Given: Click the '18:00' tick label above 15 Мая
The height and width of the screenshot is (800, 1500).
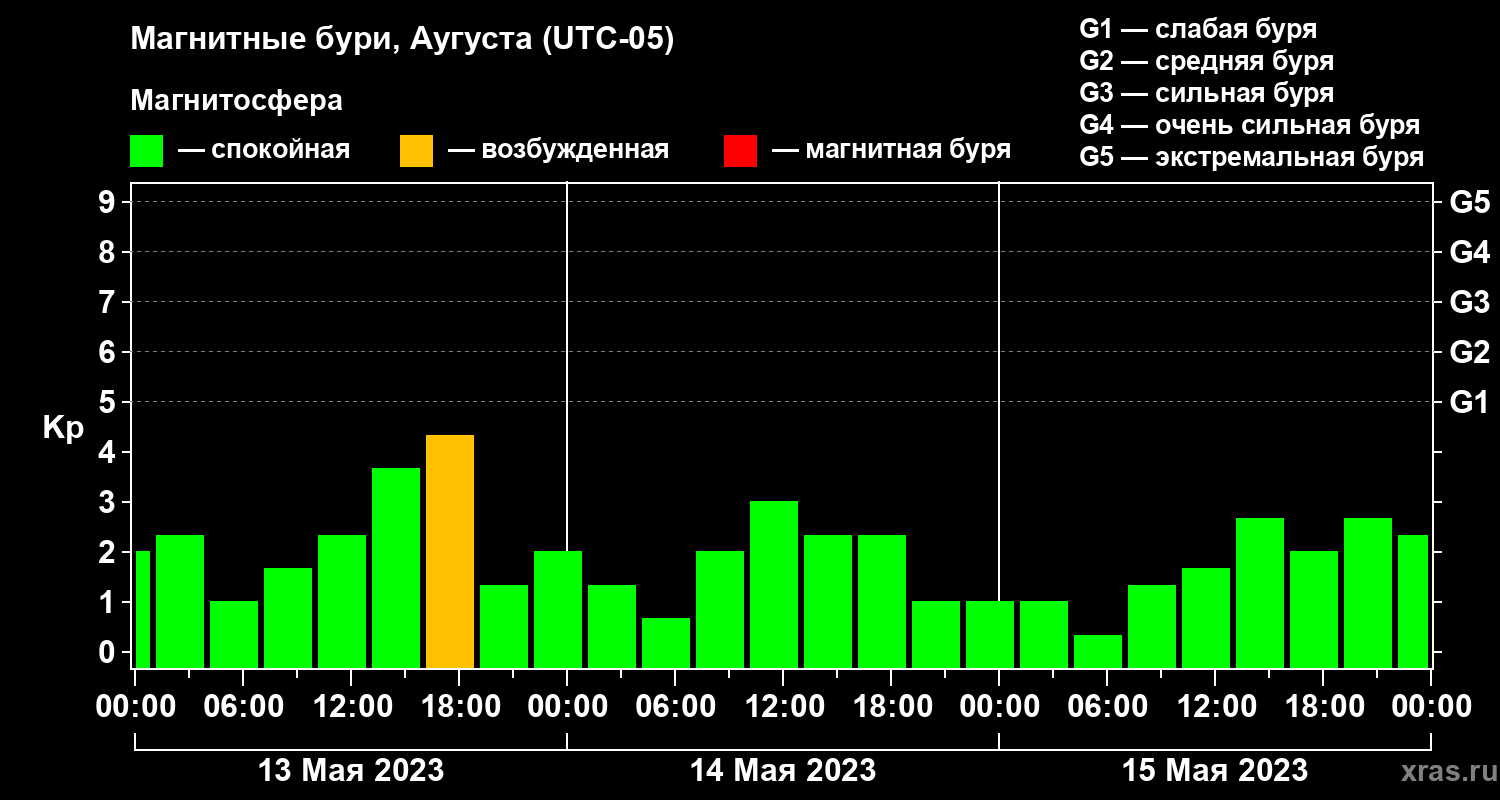Looking at the screenshot, I should tap(1323, 707).
